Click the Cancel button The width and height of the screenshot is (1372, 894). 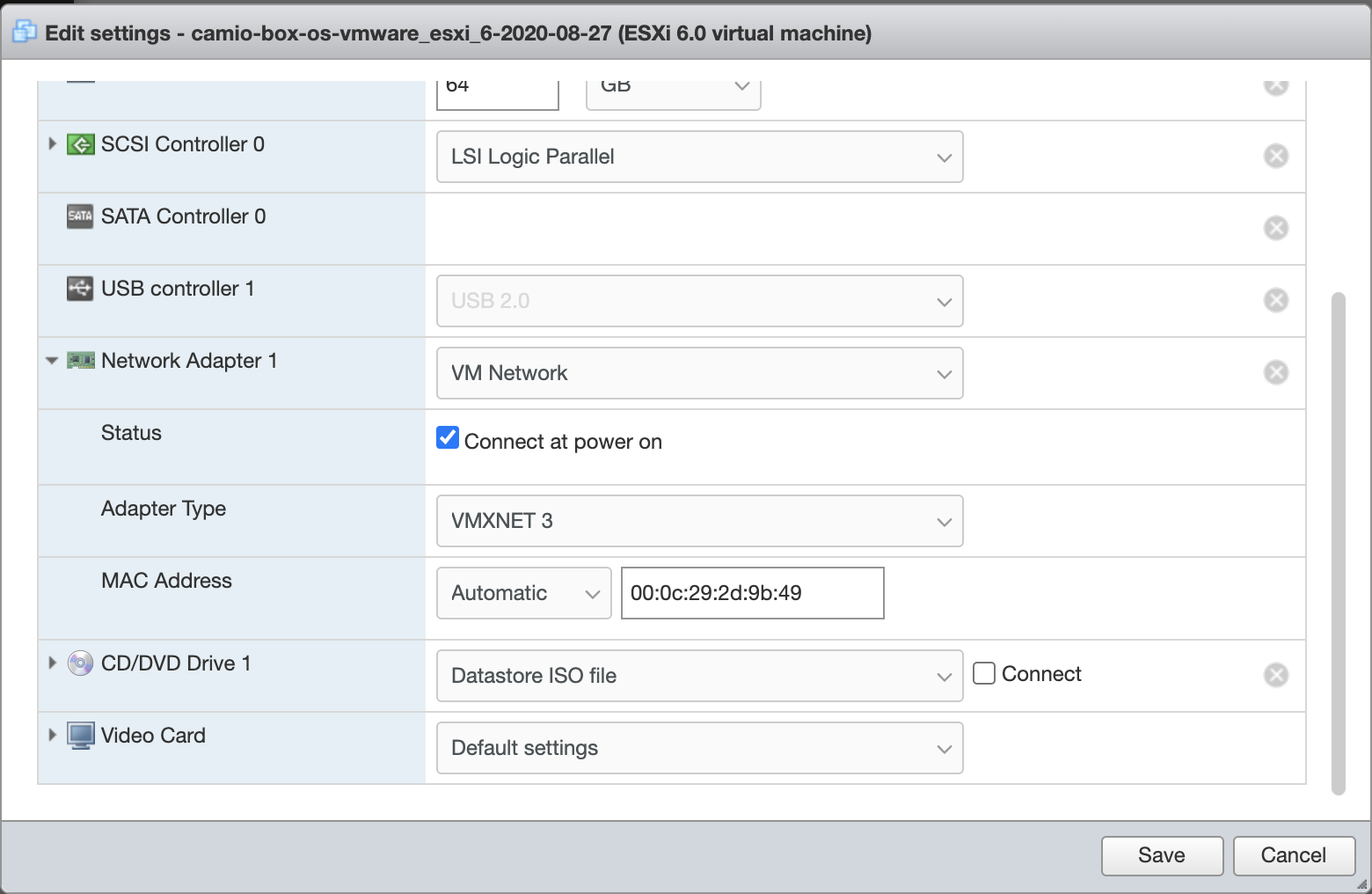[1293, 855]
